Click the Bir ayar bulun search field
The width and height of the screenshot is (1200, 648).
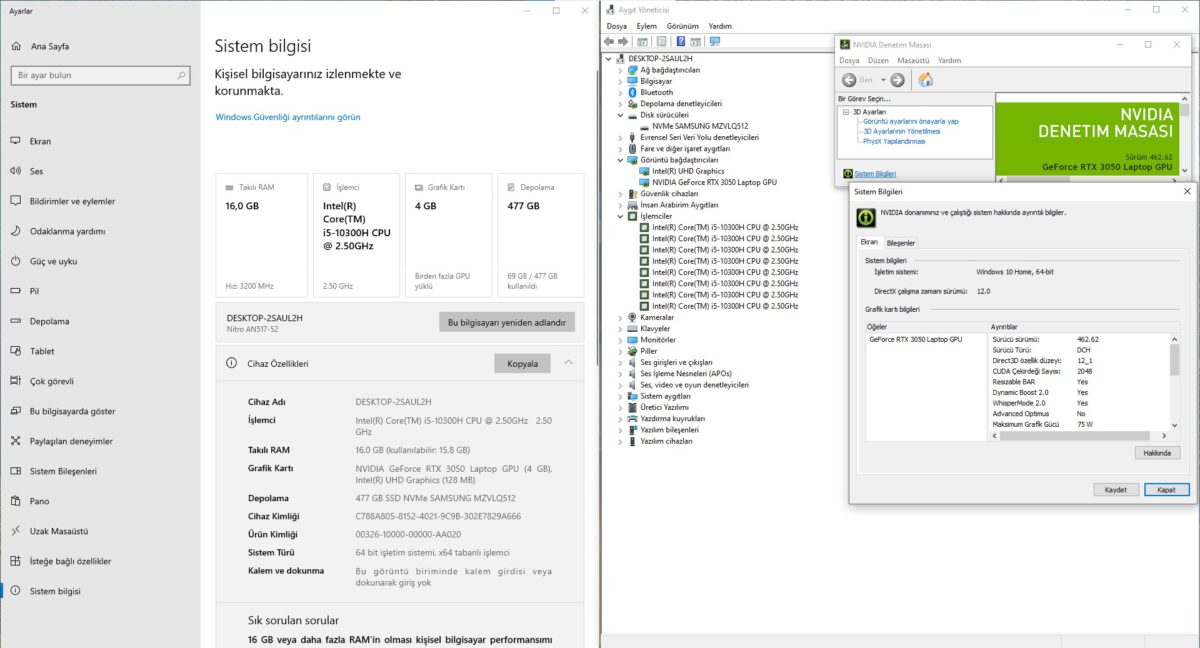(98, 75)
